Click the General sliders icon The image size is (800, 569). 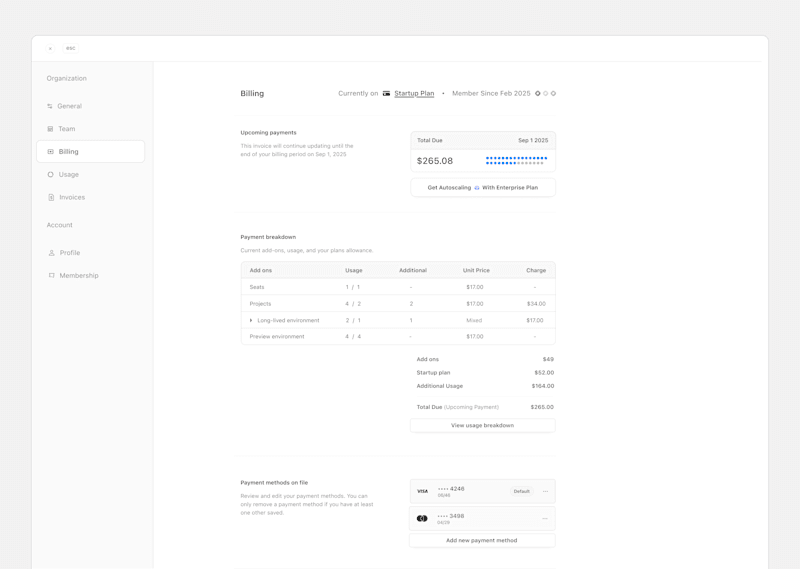pos(50,106)
